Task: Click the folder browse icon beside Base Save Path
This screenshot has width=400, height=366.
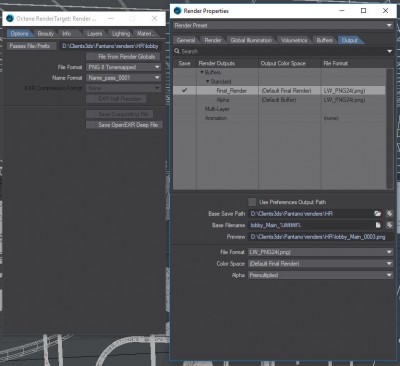Action: point(378,214)
